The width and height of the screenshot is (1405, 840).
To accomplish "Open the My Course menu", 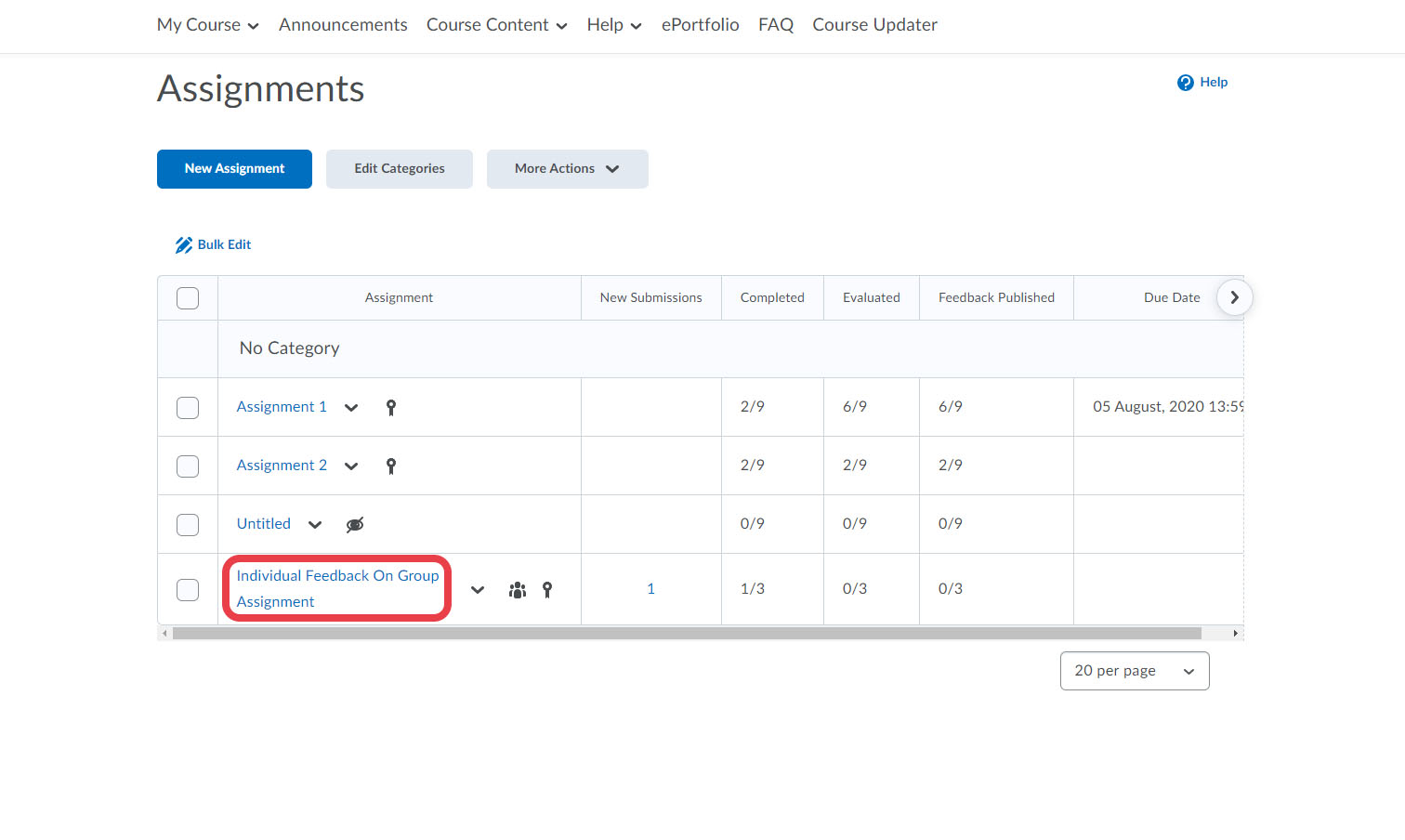I will click(x=207, y=25).
